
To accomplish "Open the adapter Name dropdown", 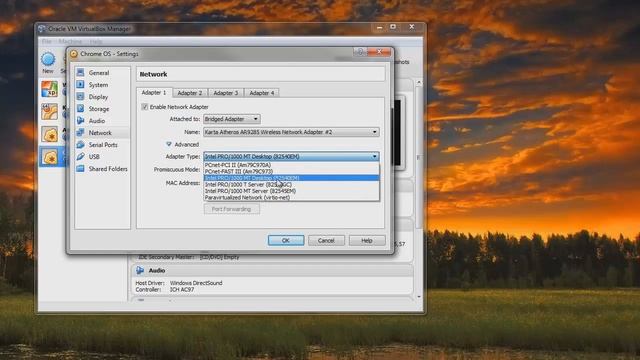I will 291,132.
